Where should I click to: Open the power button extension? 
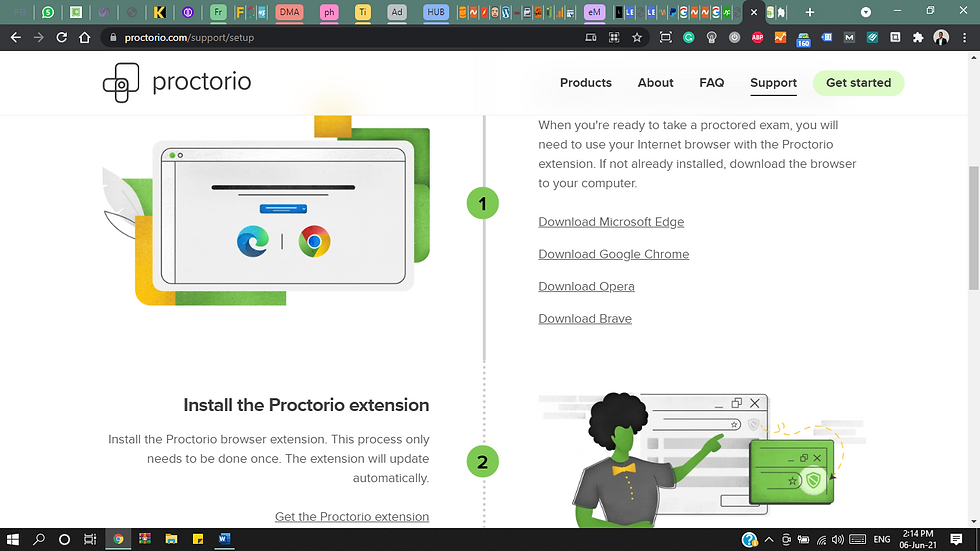point(734,37)
